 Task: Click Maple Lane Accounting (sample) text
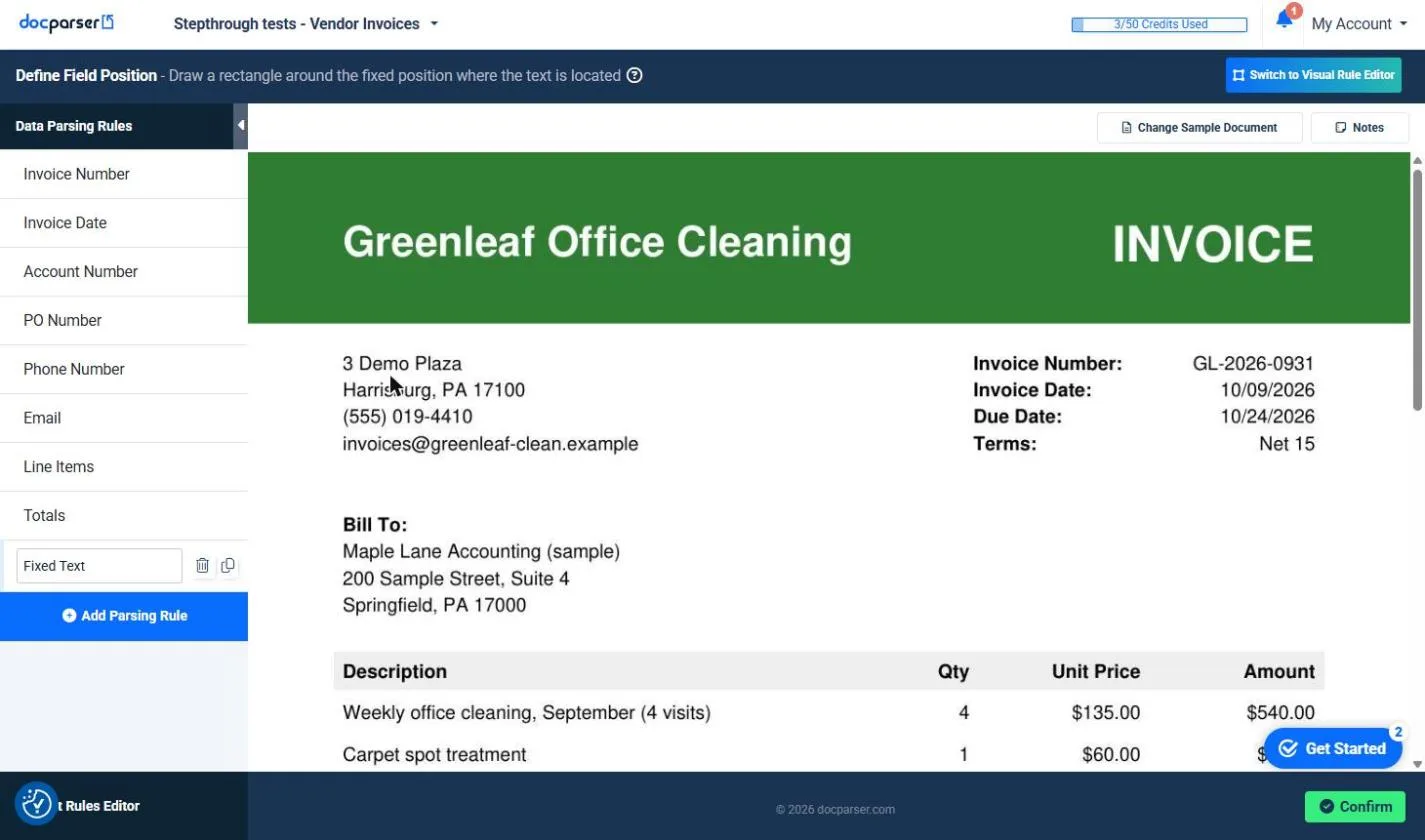coord(481,552)
